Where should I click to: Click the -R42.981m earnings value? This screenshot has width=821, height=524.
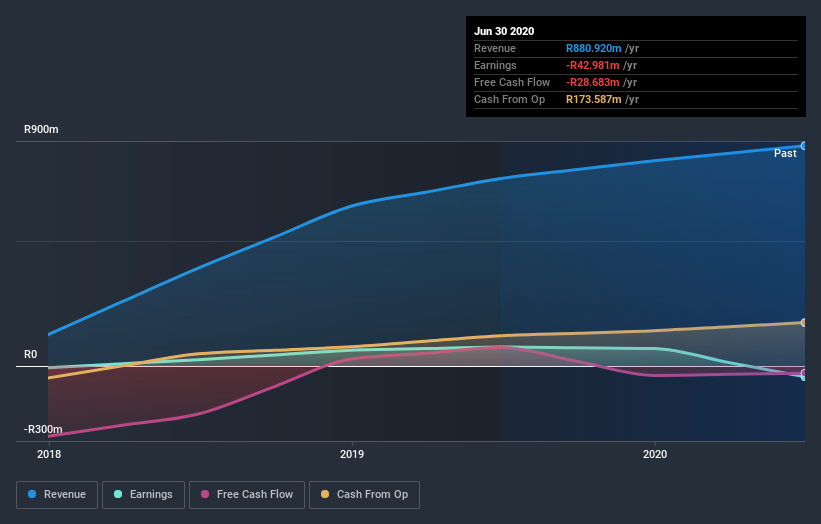coord(593,65)
